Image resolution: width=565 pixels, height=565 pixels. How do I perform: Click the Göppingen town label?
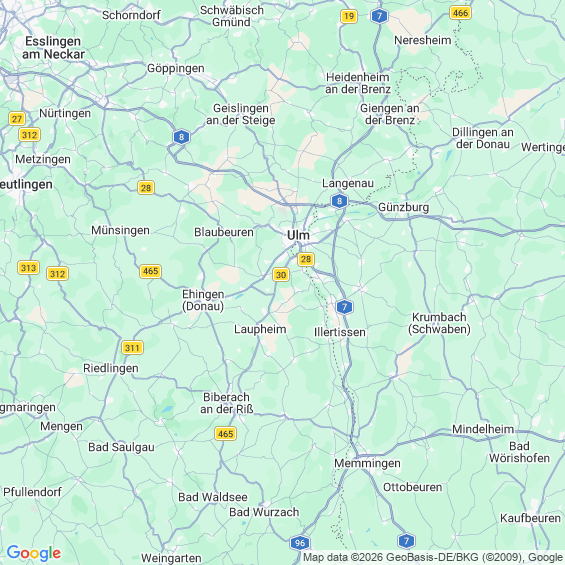coord(176,68)
